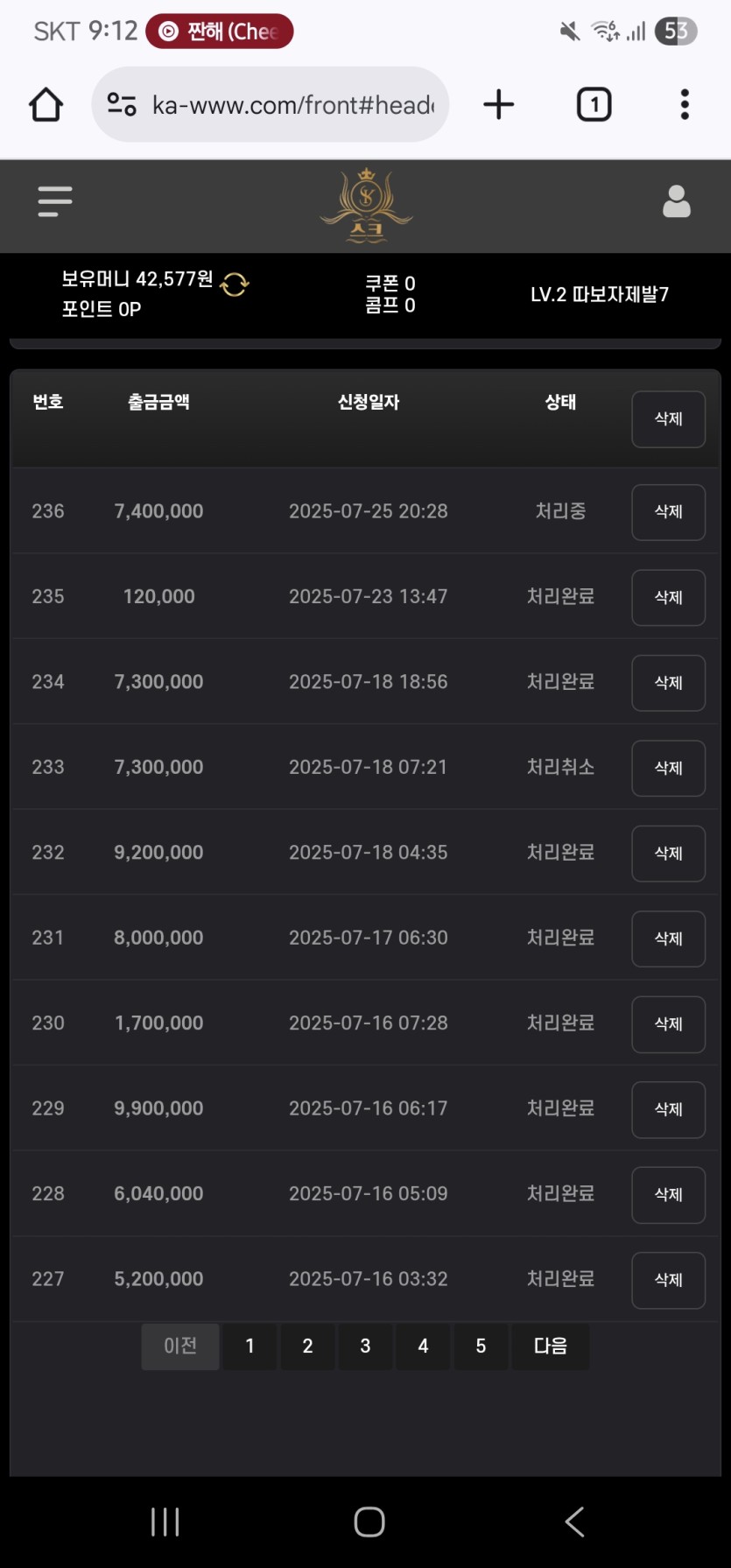Open the hamburger side menu

pos(54,201)
